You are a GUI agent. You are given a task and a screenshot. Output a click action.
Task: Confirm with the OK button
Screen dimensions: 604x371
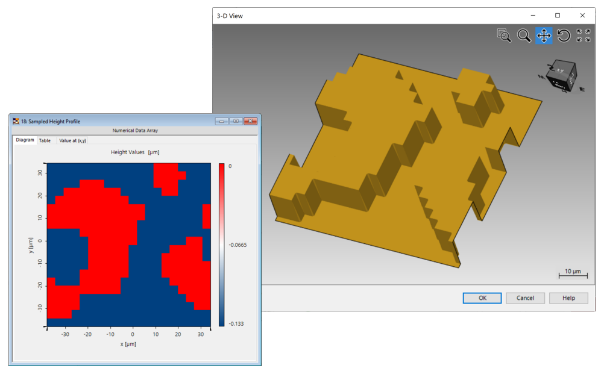(x=482, y=298)
